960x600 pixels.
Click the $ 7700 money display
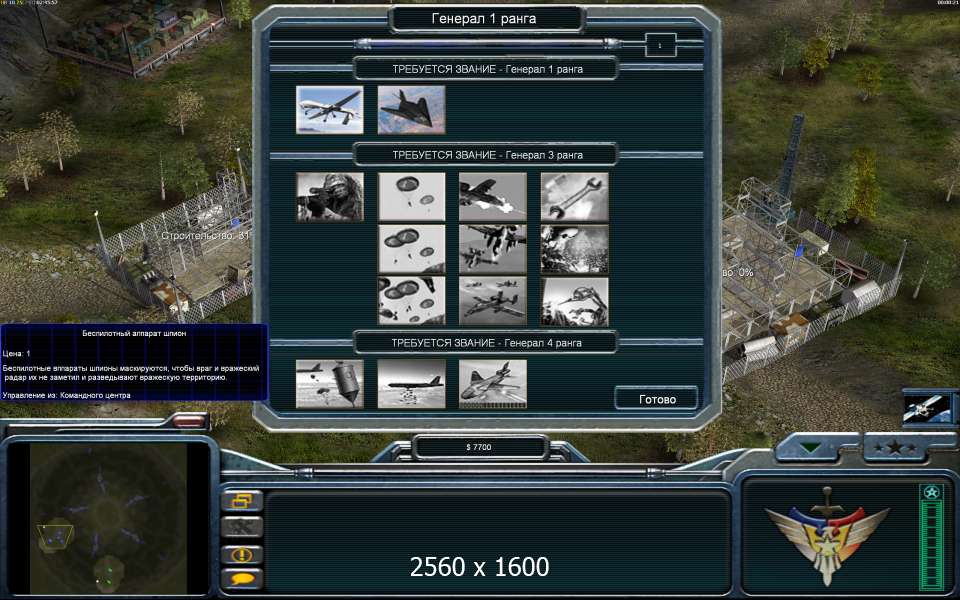coord(479,447)
